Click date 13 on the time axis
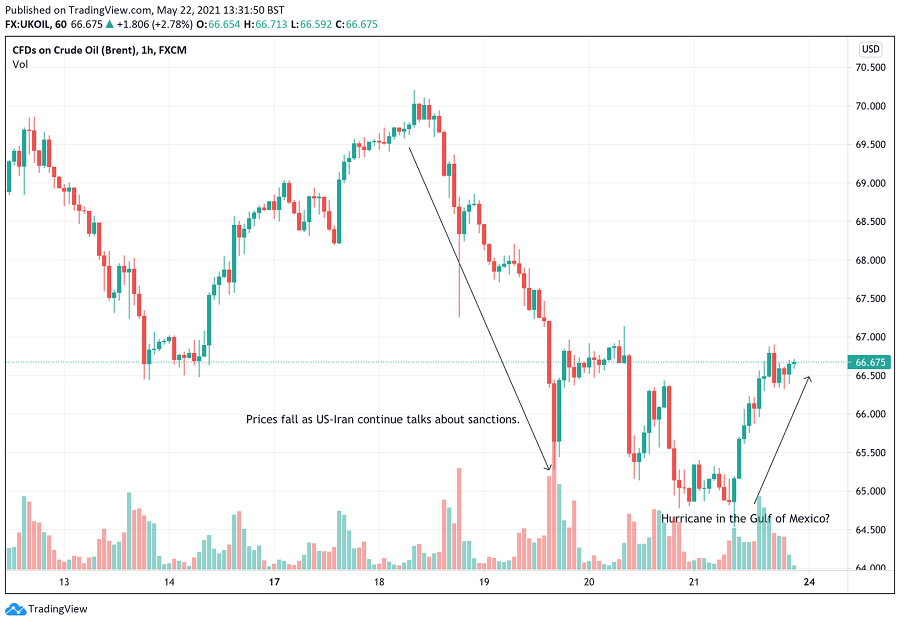 pos(63,582)
